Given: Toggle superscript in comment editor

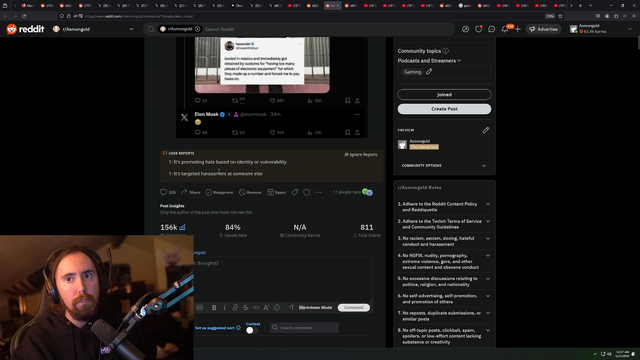Looking at the screenshot, I should [266, 308].
